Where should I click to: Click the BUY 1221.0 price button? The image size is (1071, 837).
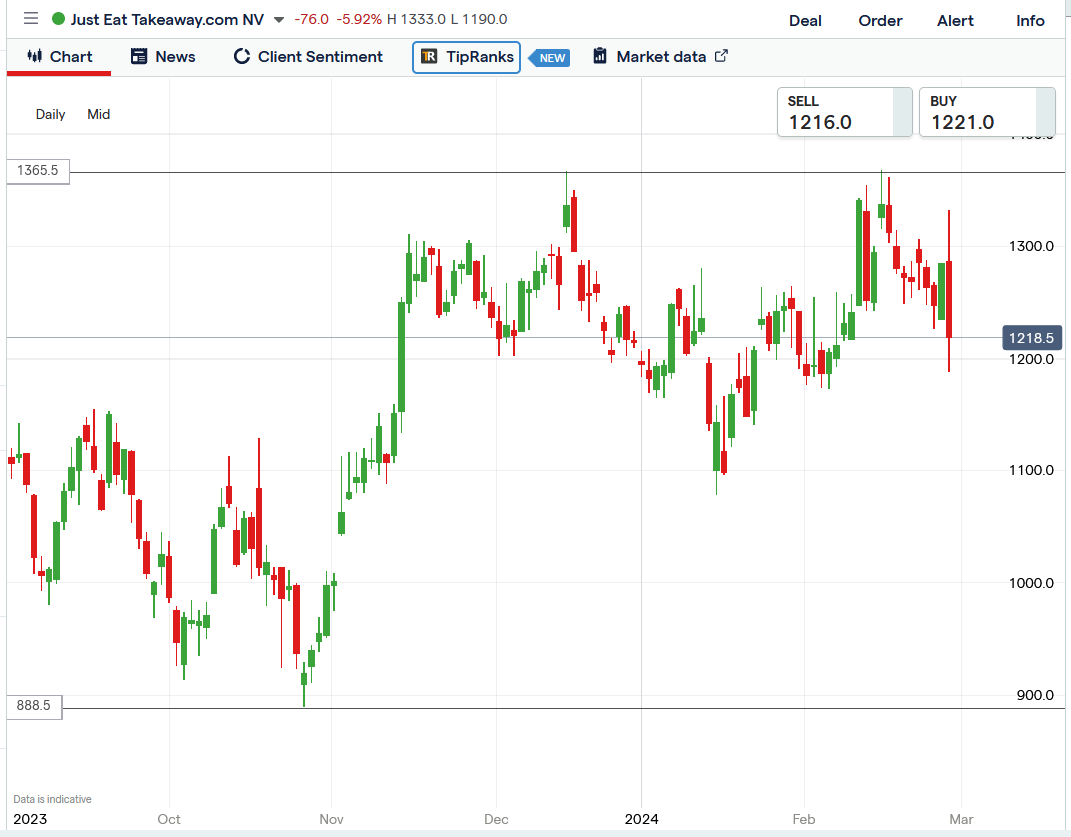(x=987, y=112)
